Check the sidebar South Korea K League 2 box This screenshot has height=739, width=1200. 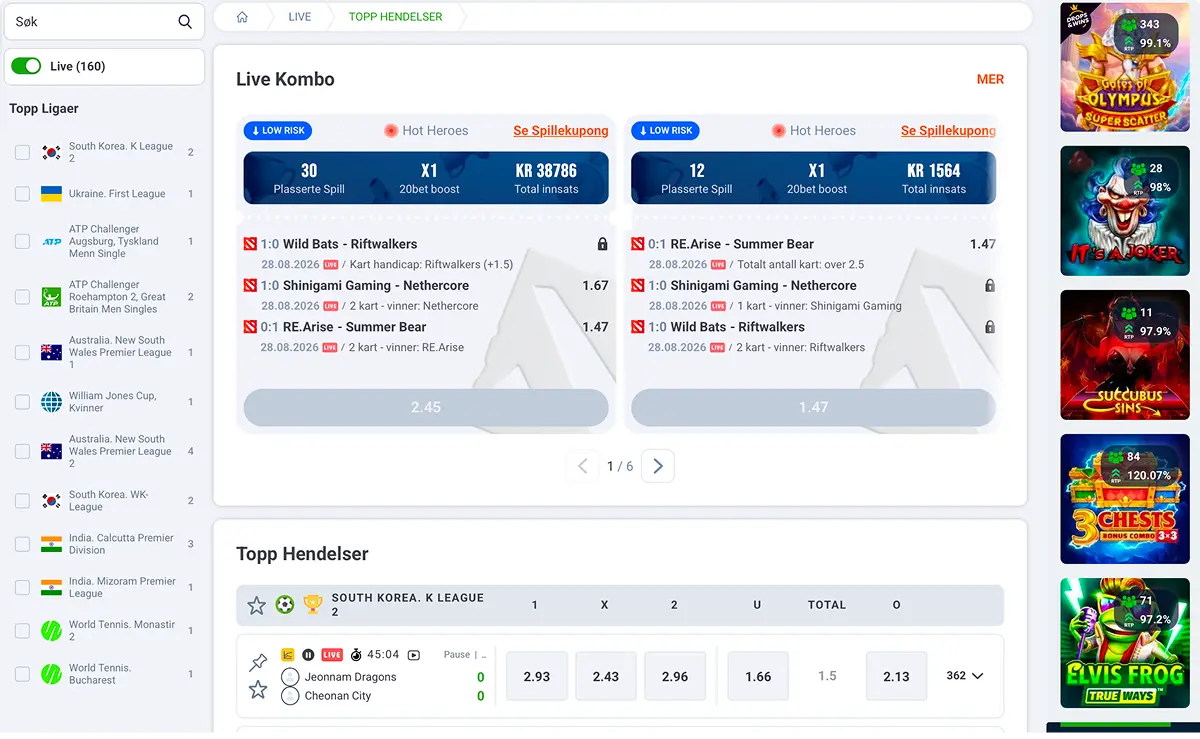click(22, 152)
